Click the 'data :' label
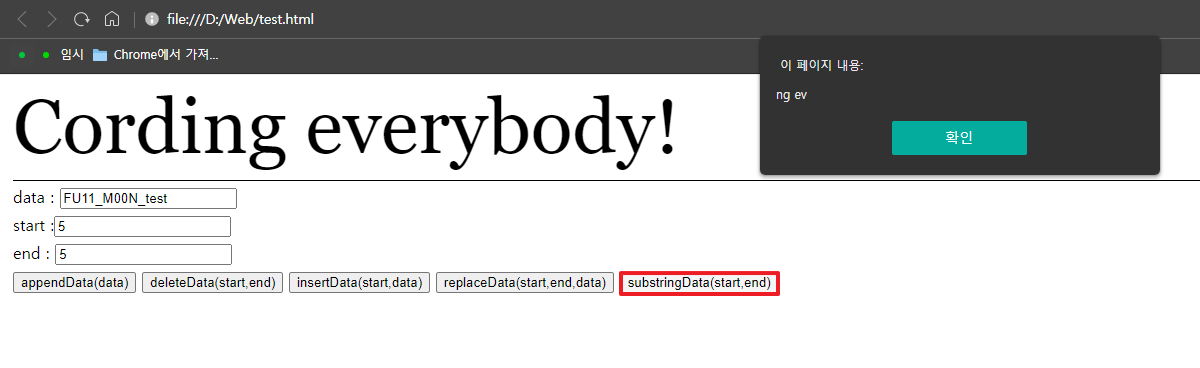This screenshot has width=1200, height=368. tap(34, 198)
